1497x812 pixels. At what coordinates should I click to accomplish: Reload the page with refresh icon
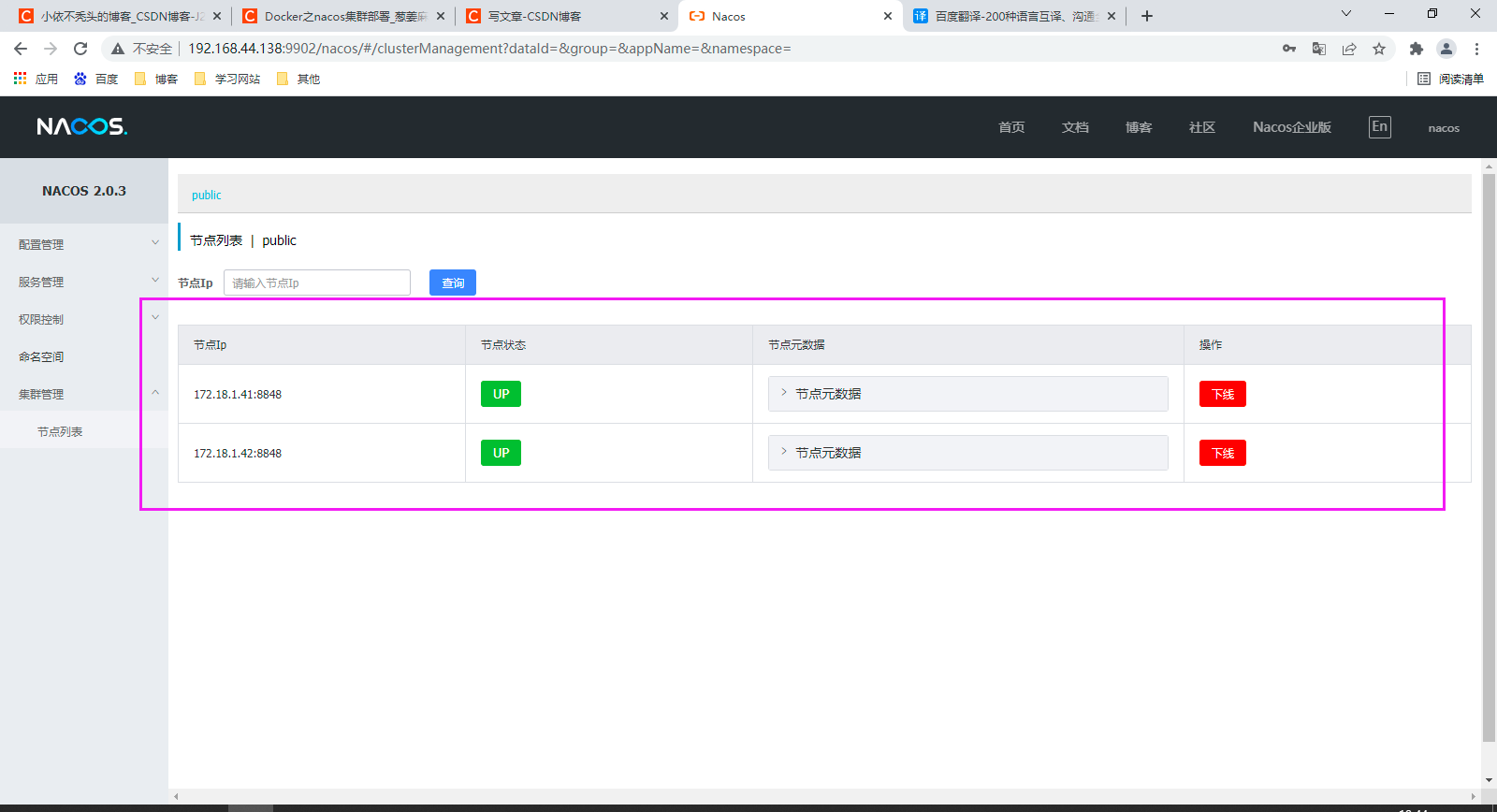[x=80, y=49]
